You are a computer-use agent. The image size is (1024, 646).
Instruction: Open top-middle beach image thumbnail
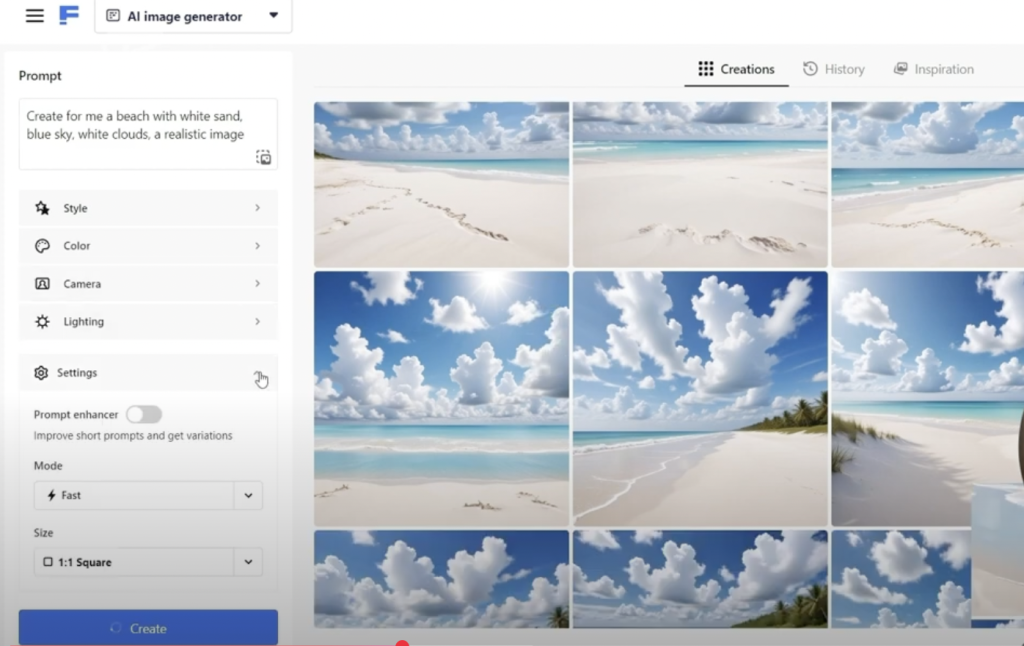pyautogui.click(x=700, y=184)
